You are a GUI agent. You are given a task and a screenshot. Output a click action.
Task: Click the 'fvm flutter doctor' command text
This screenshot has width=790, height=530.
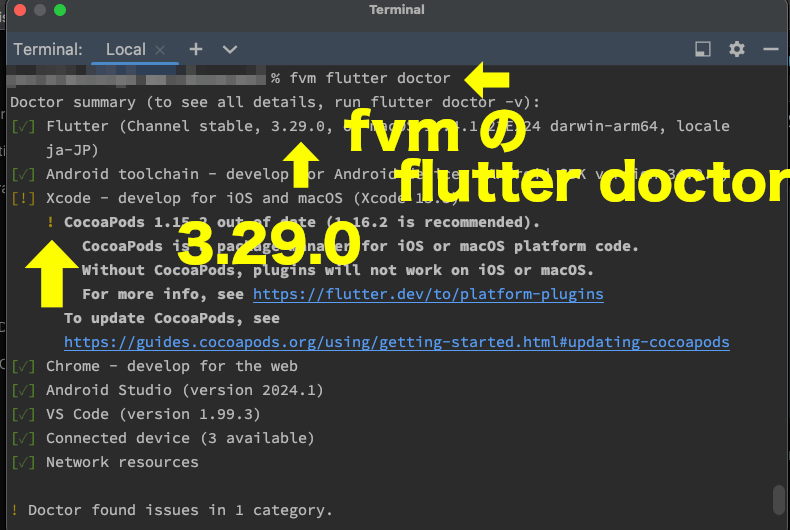tap(370, 78)
